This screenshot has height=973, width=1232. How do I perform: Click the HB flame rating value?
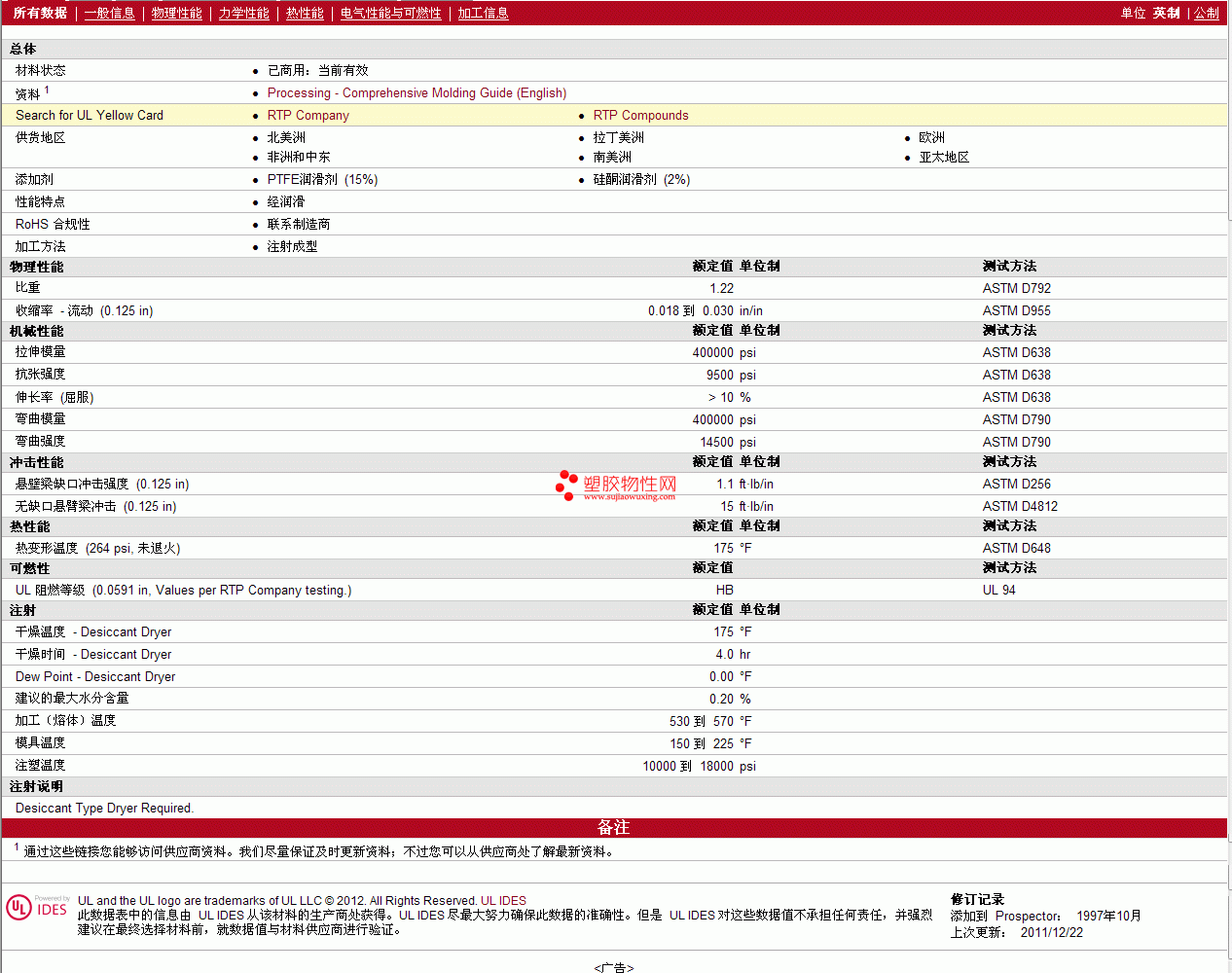click(725, 590)
